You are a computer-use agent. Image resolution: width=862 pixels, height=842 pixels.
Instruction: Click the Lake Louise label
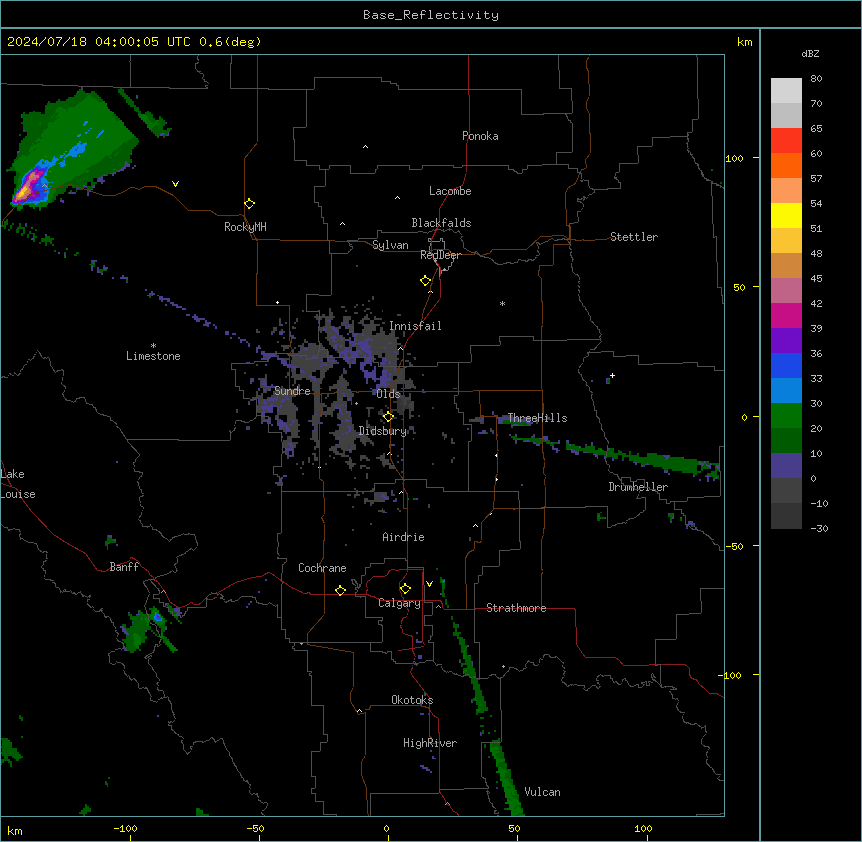click(x=18, y=484)
